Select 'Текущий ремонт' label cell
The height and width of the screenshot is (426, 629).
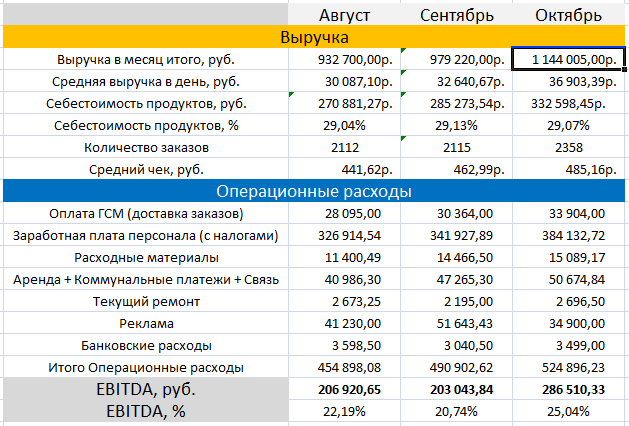pos(146,301)
